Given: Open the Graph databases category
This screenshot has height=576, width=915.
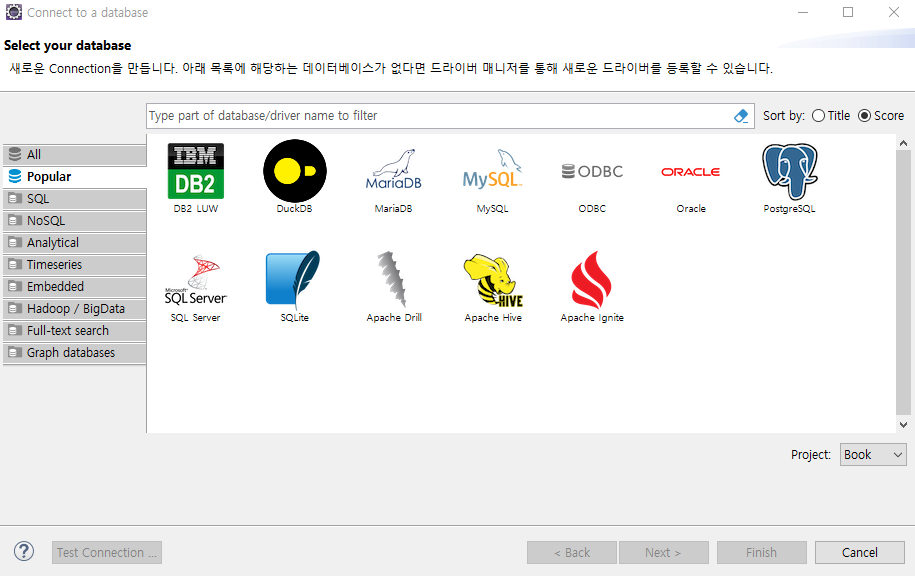Looking at the screenshot, I should (x=75, y=353).
